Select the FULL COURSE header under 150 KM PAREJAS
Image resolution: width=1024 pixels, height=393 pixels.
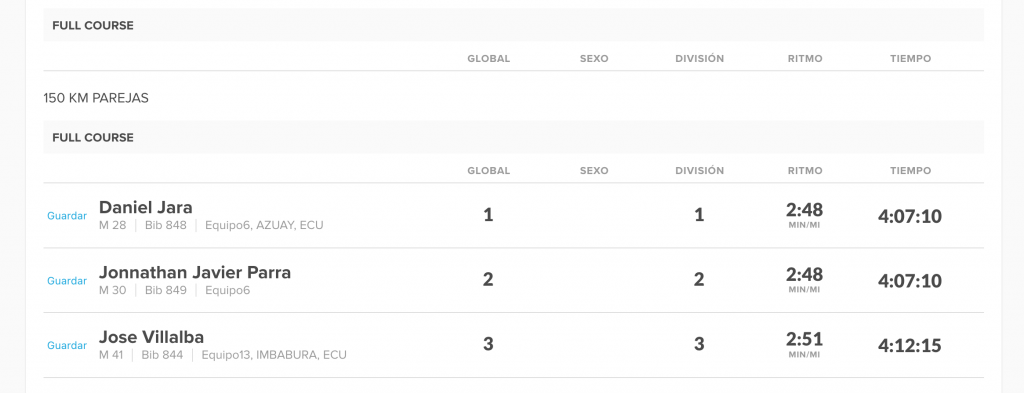tap(513, 138)
